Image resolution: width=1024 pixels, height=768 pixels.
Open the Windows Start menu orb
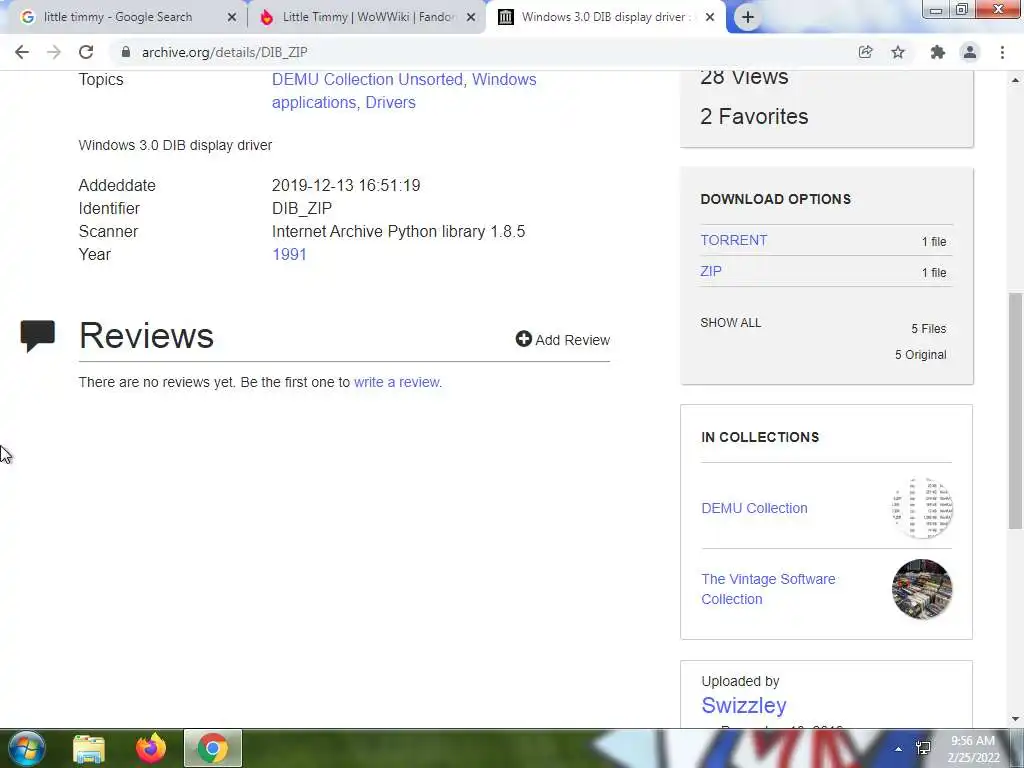(26, 748)
